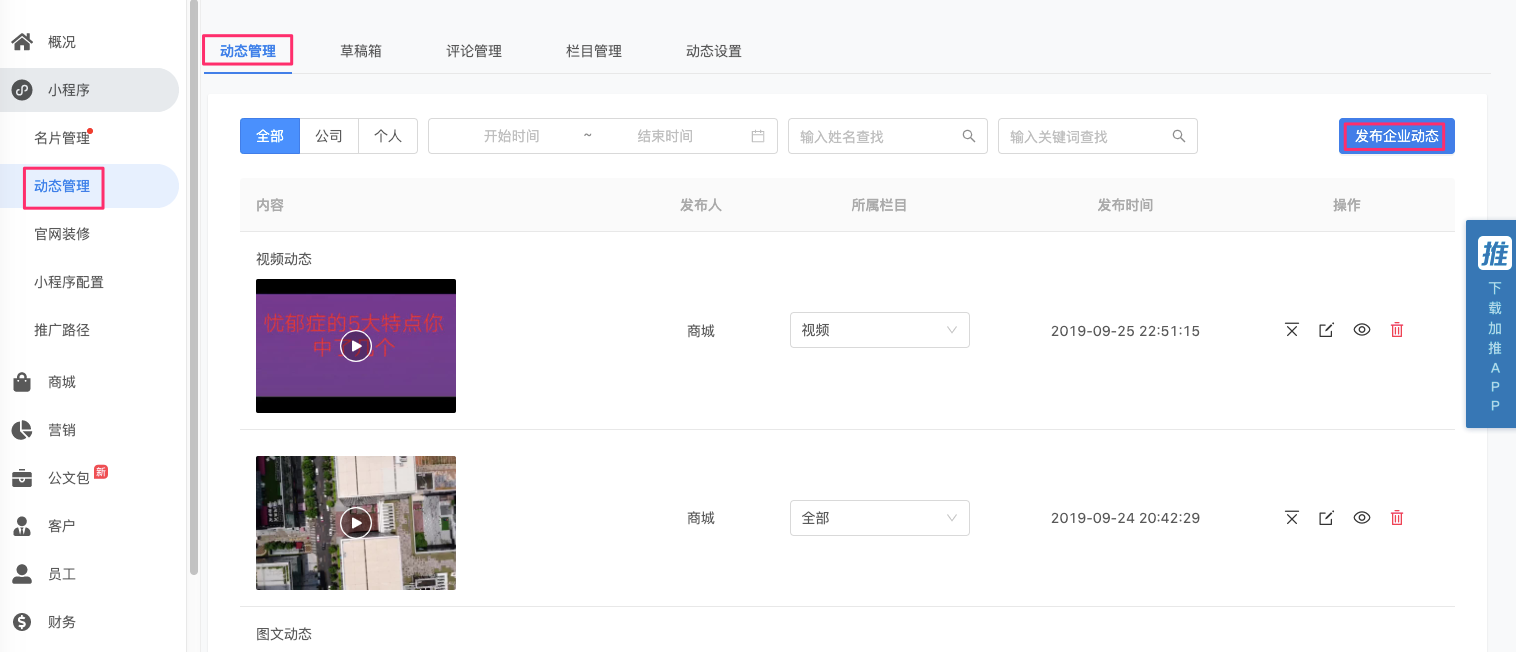This screenshot has width=1516, height=652.
Task: Click the briefcase icon beside 公文包
Action: (x=22, y=478)
